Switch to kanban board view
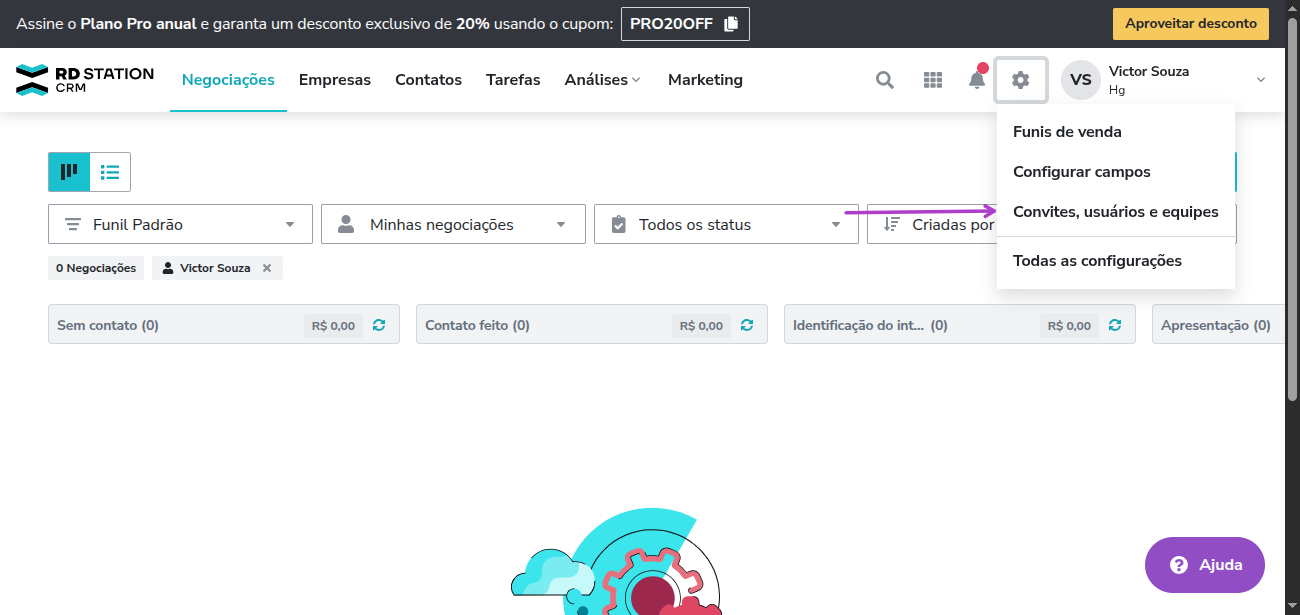Image resolution: width=1300 pixels, height=615 pixels. [69, 172]
